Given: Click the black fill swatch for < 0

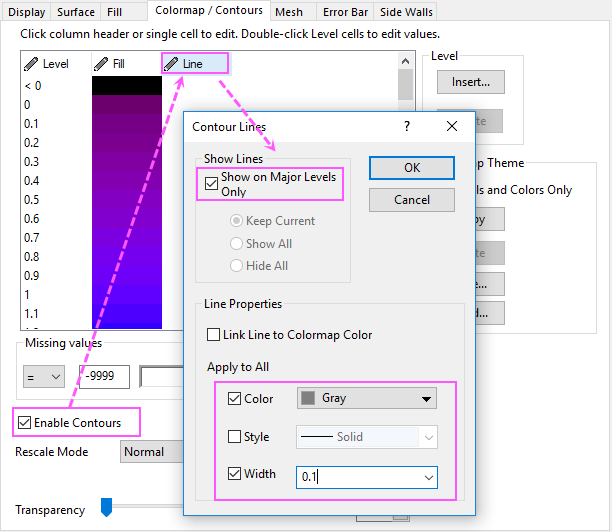Looking at the screenshot, I should coord(127,85).
